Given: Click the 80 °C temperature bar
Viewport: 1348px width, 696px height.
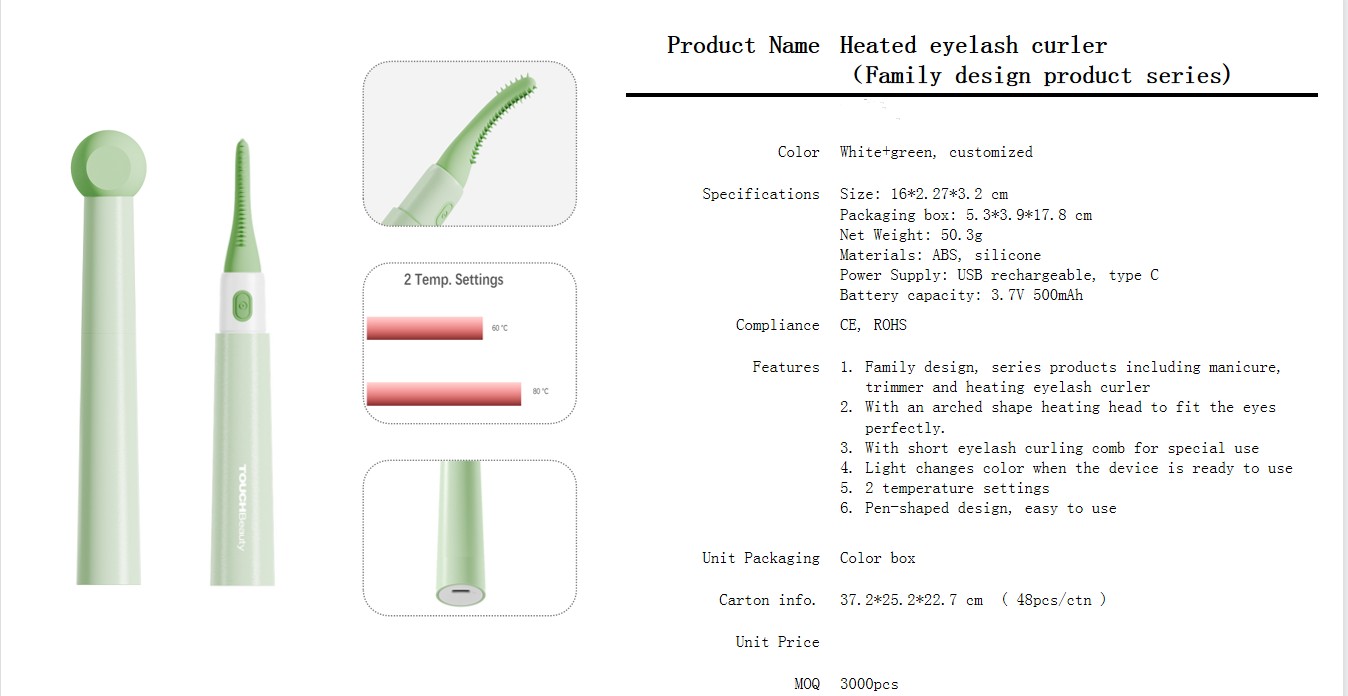Looking at the screenshot, I should [444, 393].
